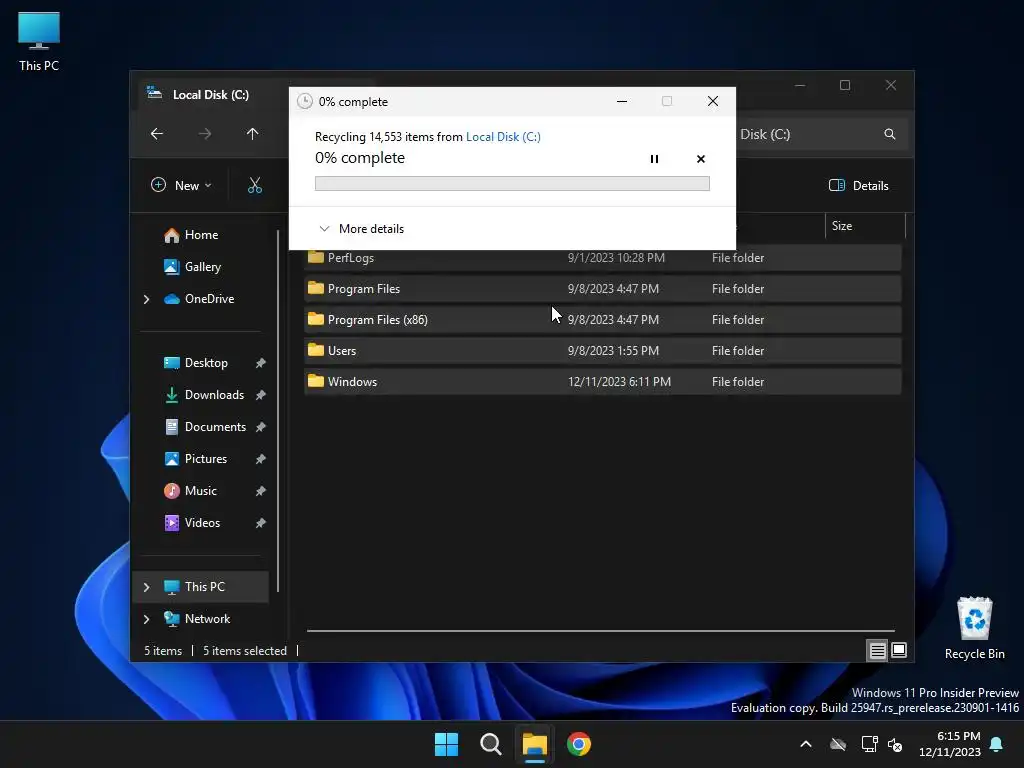Click the pin icon next to Music

[x=260, y=491]
